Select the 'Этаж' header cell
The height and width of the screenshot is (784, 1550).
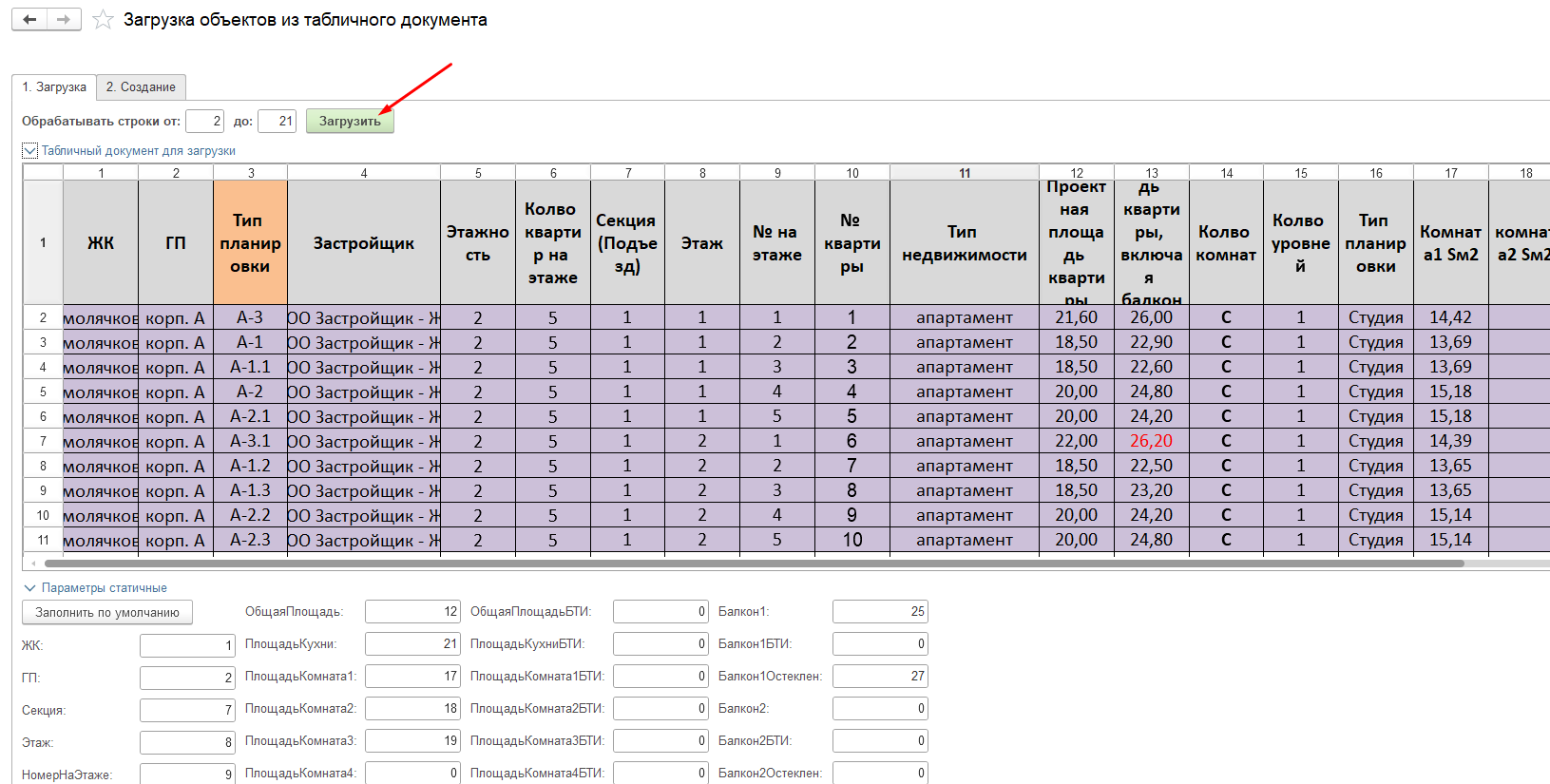click(x=702, y=242)
